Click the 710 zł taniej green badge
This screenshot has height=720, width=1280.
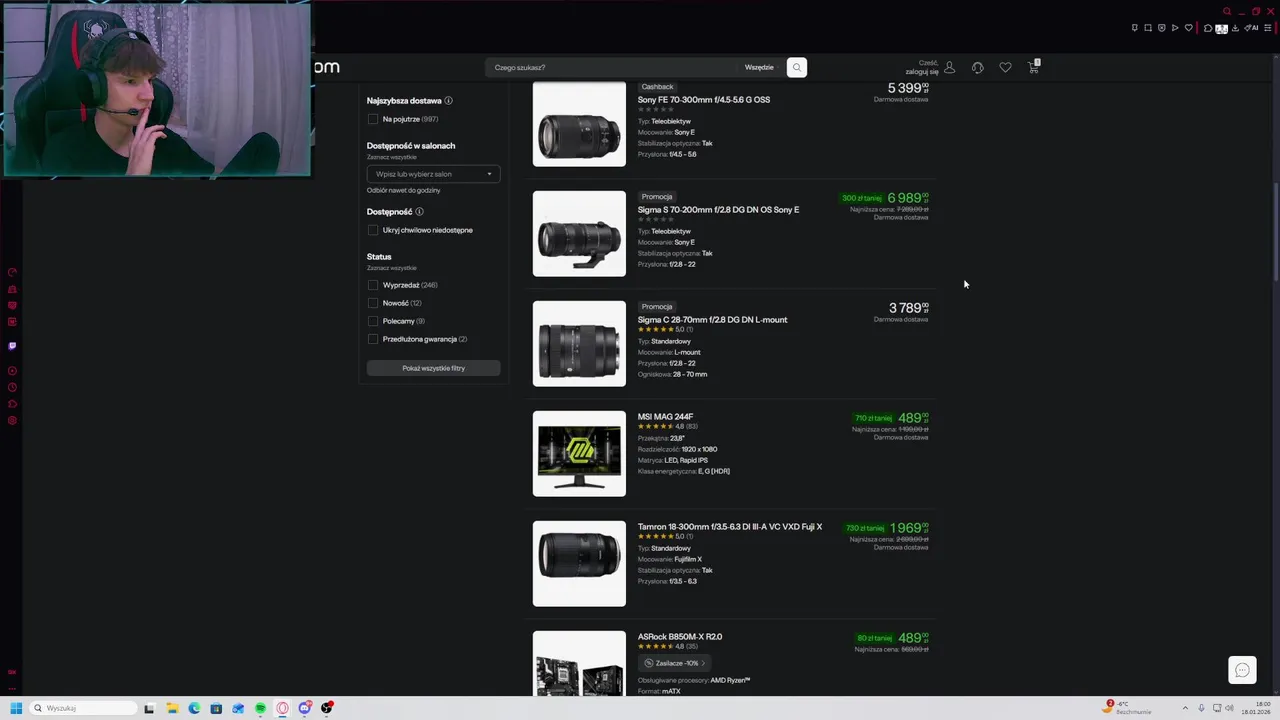point(873,418)
